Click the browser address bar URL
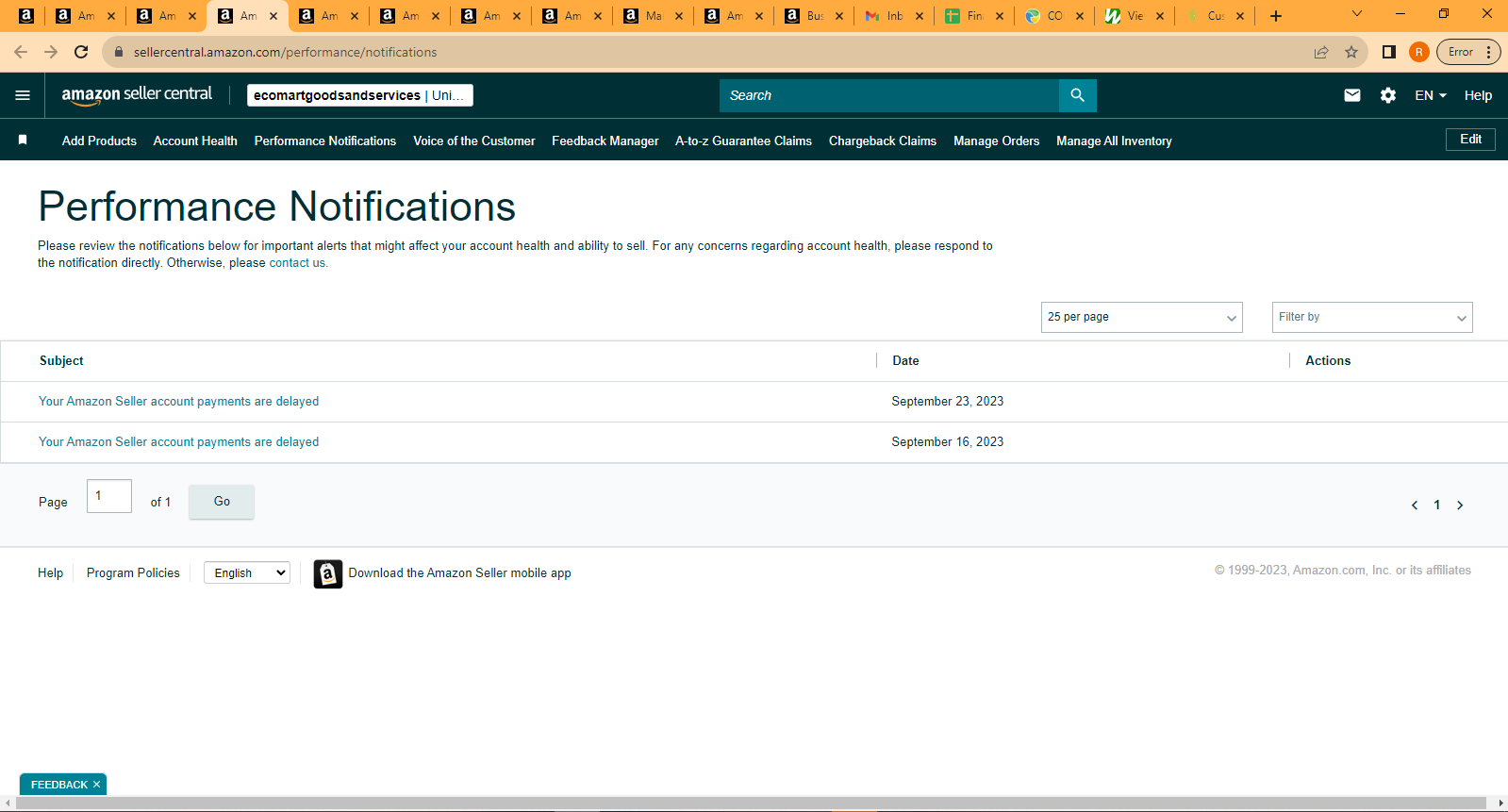This screenshot has width=1508, height=812. 285,52
